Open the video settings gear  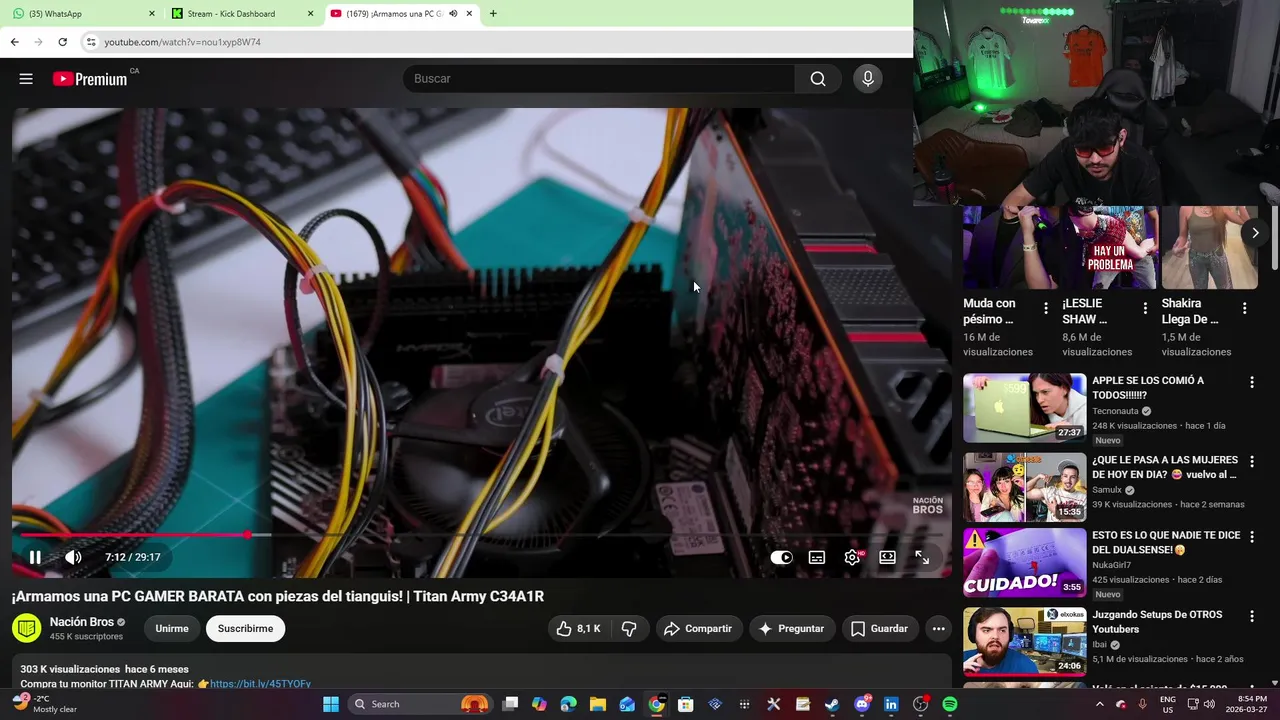(x=852, y=558)
